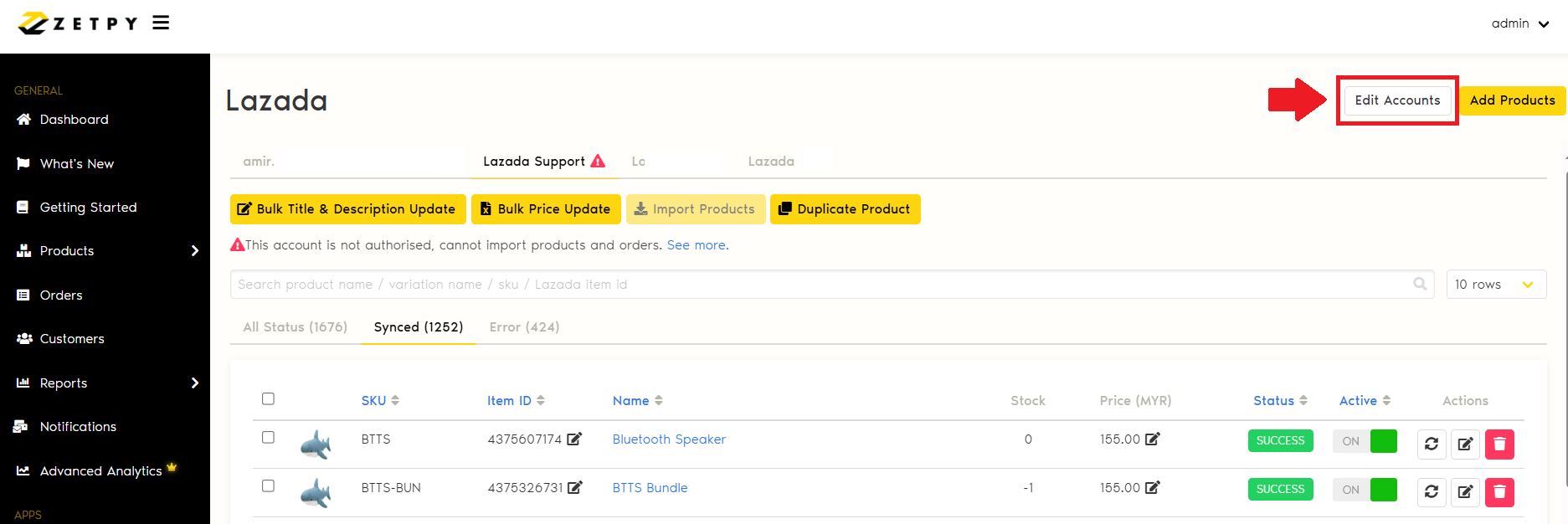The height and width of the screenshot is (524, 1568).
Task: Expand the Products sidebar submenu
Action: (194, 251)
